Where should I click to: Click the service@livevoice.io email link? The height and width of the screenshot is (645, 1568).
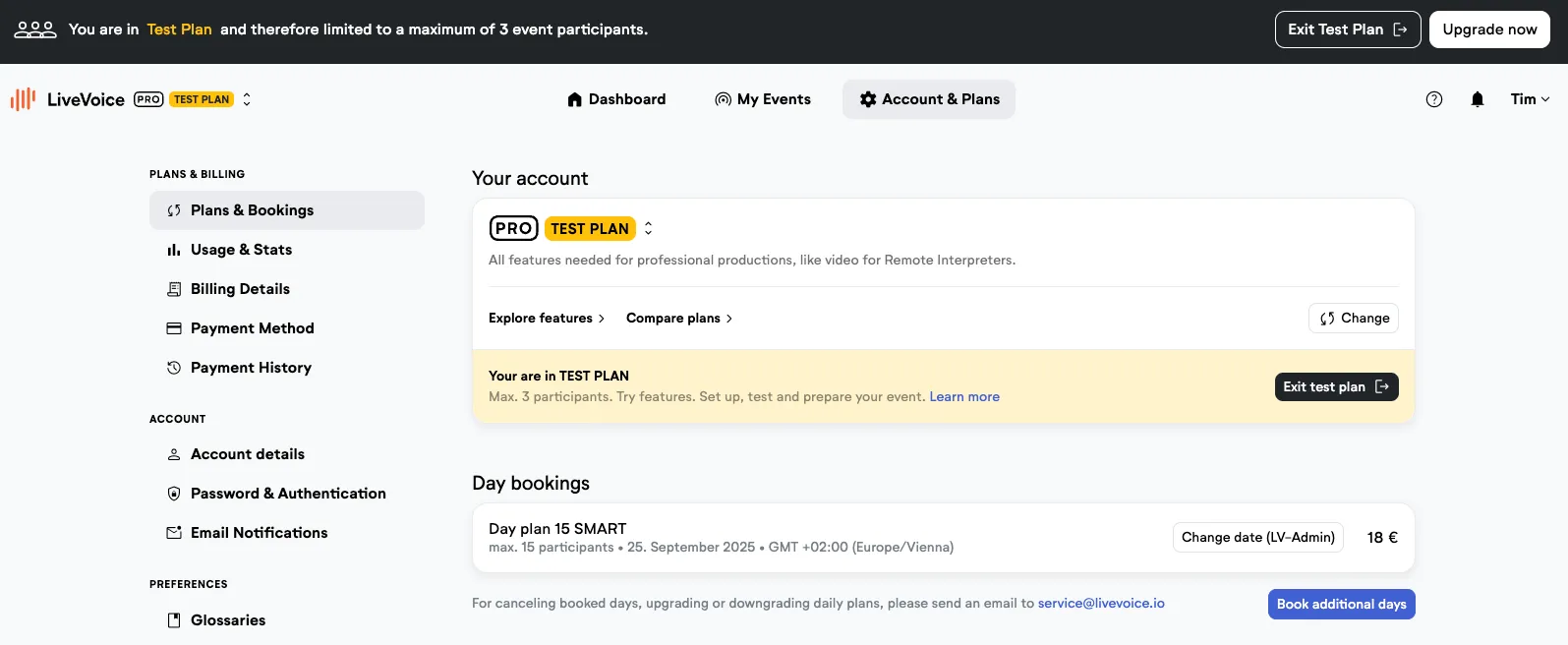1101,604
